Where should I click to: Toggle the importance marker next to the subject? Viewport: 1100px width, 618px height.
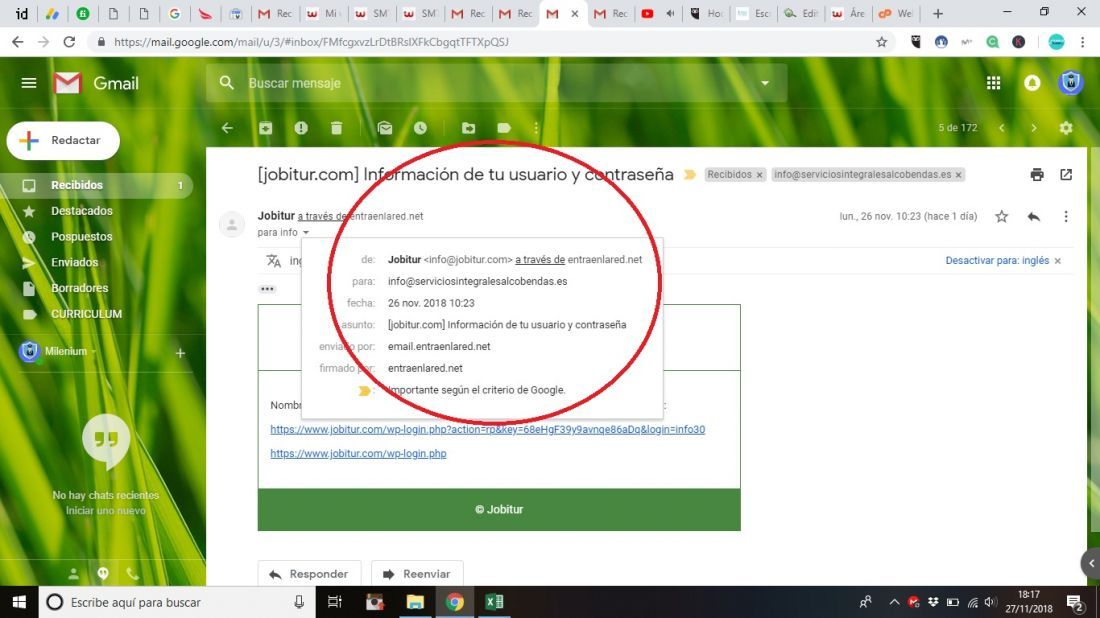click(690, 175)
